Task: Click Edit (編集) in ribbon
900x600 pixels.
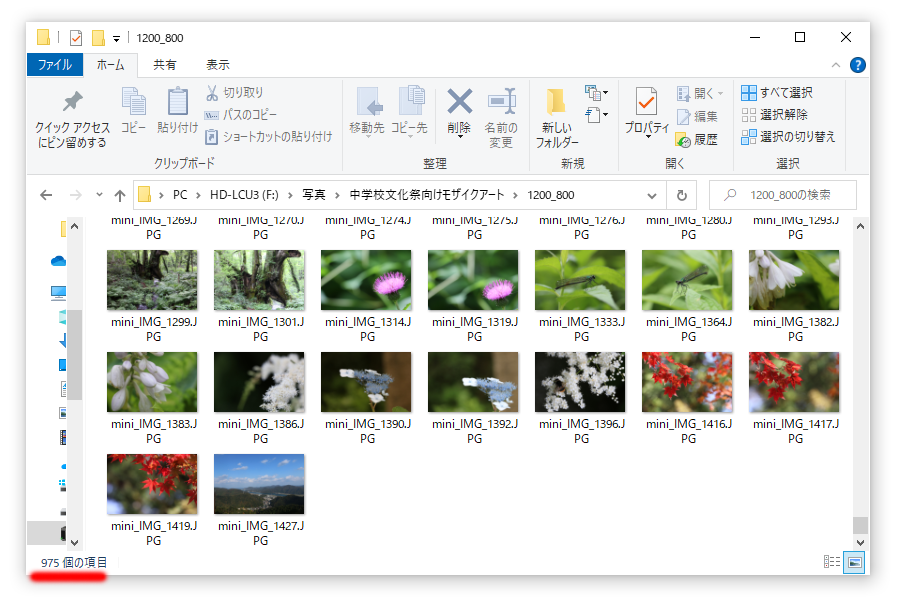Action: click(697, 117)
